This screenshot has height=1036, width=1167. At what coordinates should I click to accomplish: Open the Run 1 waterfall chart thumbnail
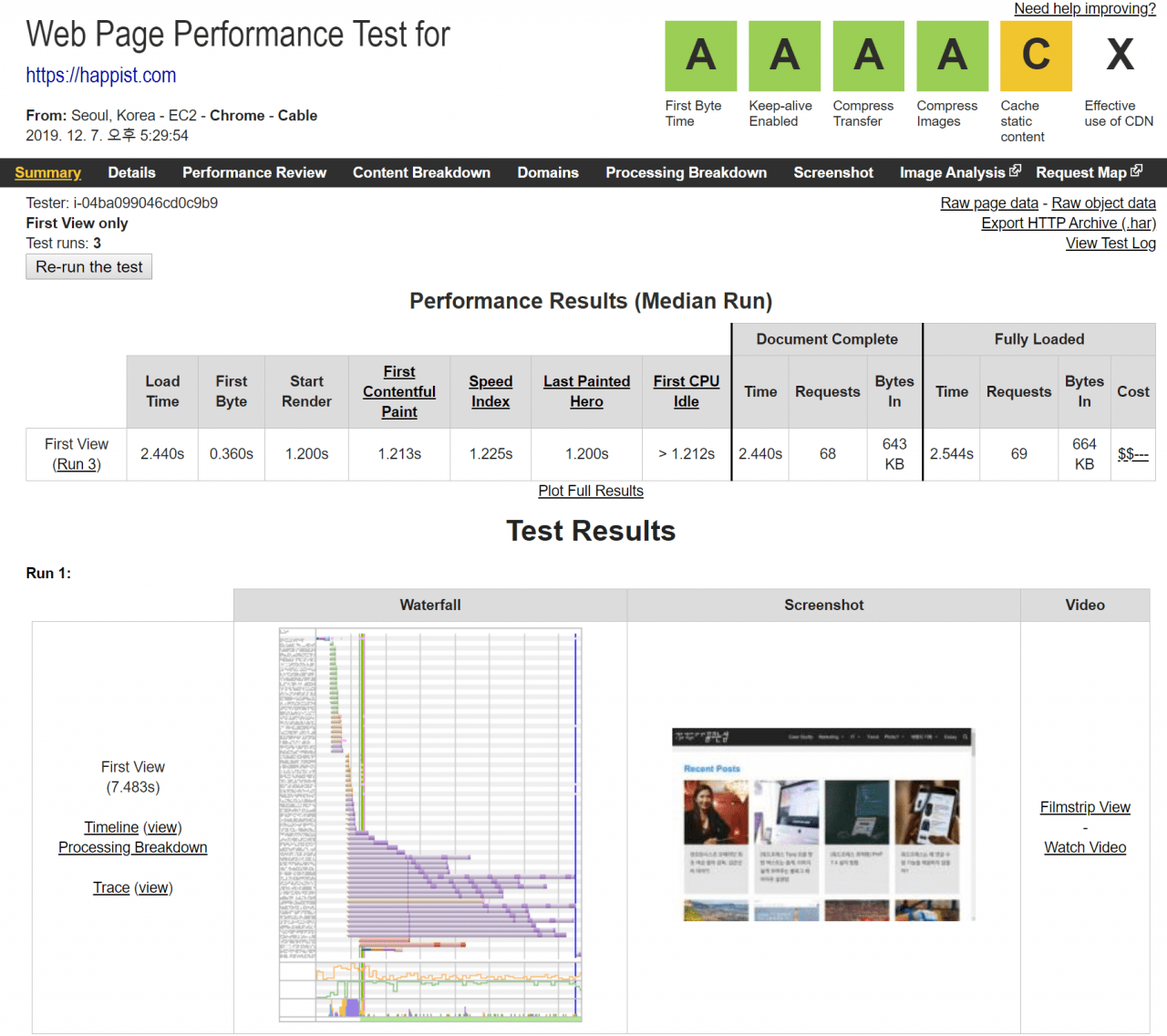(430, 825)
